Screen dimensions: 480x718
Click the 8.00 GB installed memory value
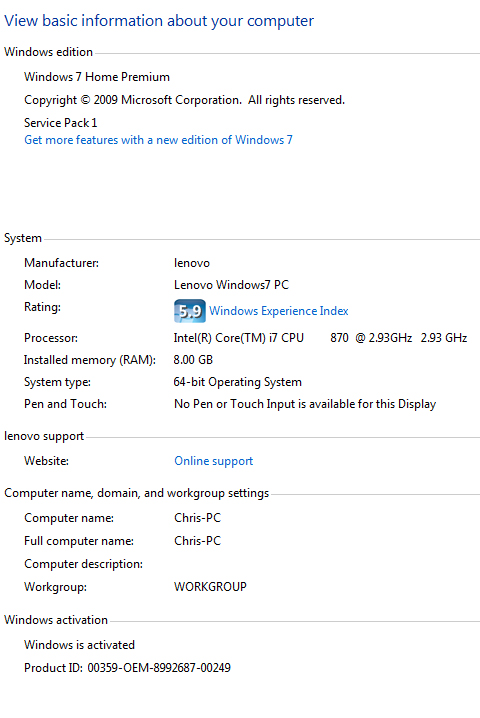(x=193, y=360)
